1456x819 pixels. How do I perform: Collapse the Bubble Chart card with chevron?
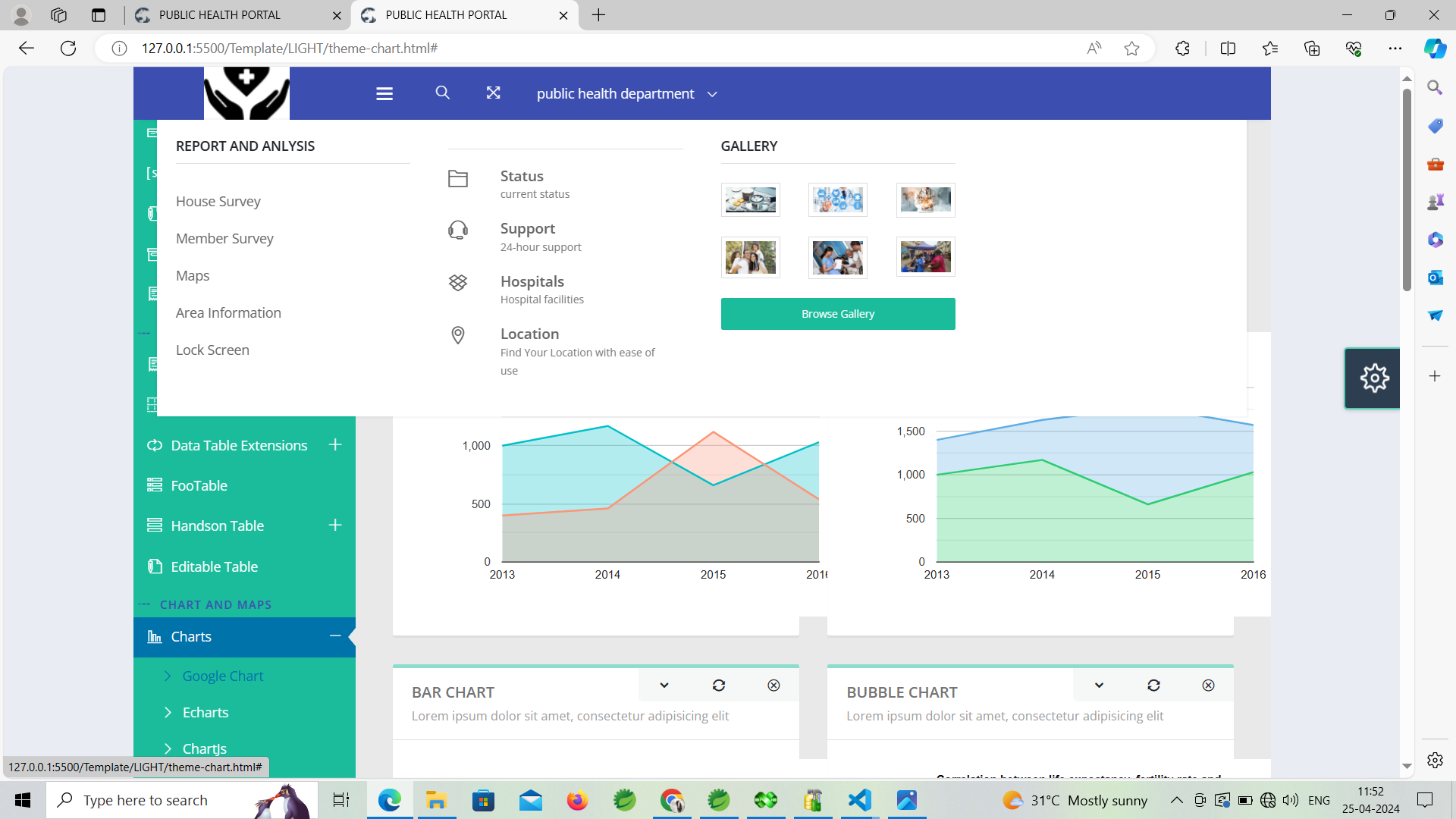1099,685
